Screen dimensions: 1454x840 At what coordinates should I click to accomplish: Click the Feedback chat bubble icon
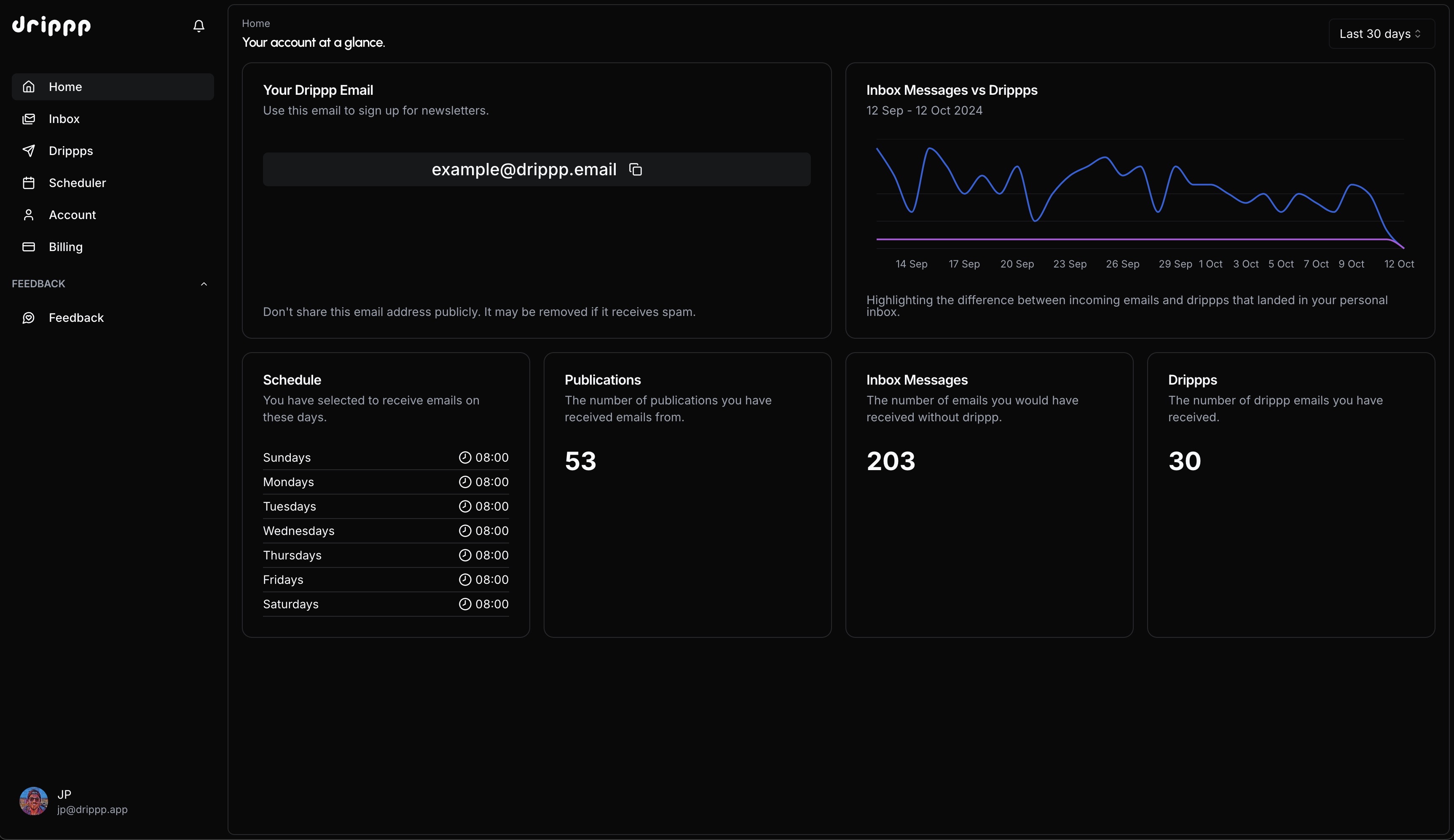tap(28, 318)
